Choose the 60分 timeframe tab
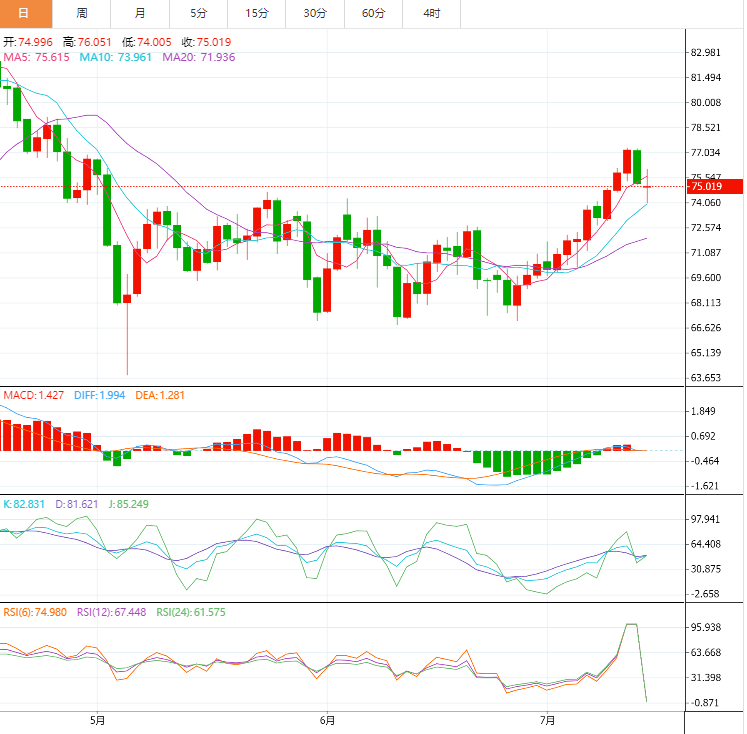This screenshot has width=747, height=734. [x=373, y=13]
